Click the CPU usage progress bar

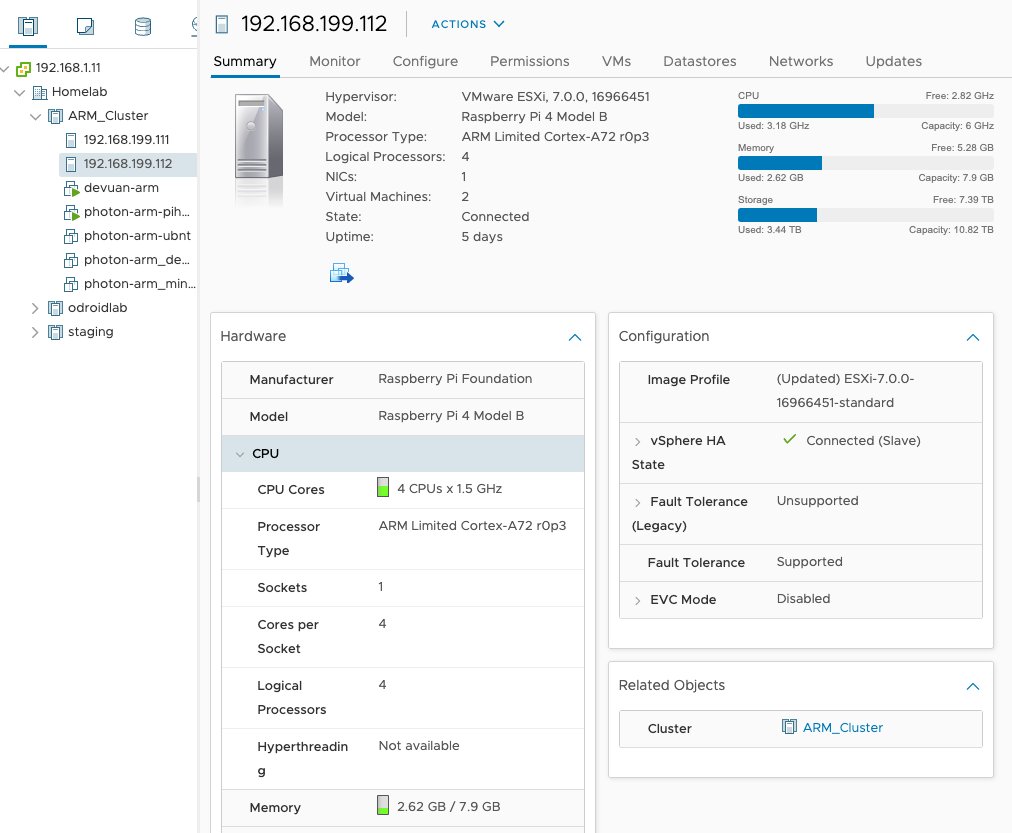click(x=865, y=111)
